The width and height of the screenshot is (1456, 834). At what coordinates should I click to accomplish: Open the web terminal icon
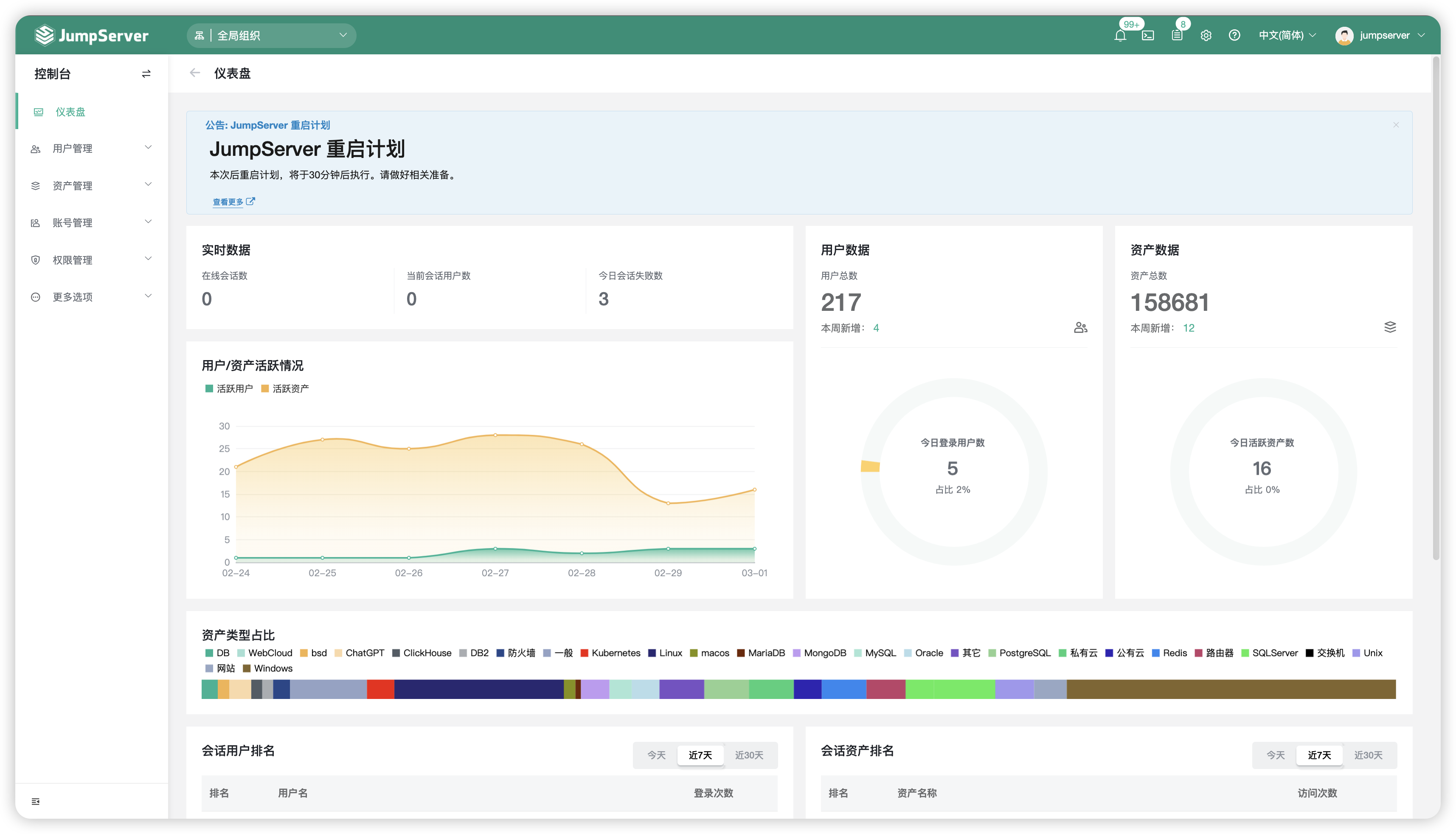[1148, 36]
